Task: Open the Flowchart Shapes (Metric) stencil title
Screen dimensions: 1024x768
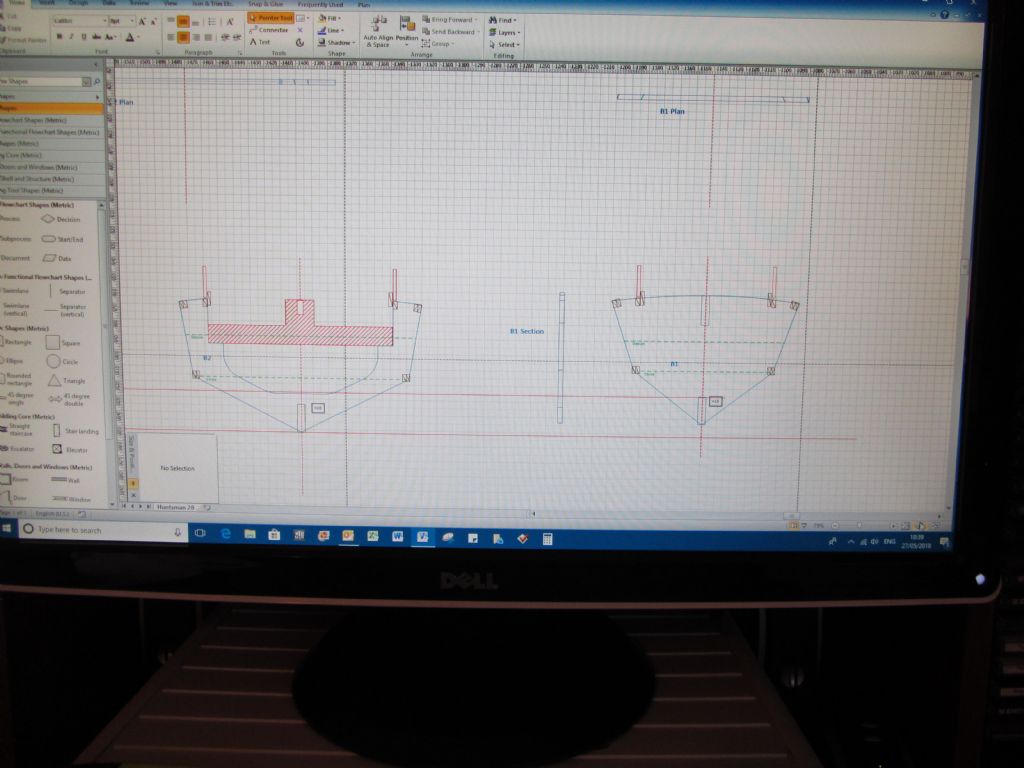Action: [51, 121]
